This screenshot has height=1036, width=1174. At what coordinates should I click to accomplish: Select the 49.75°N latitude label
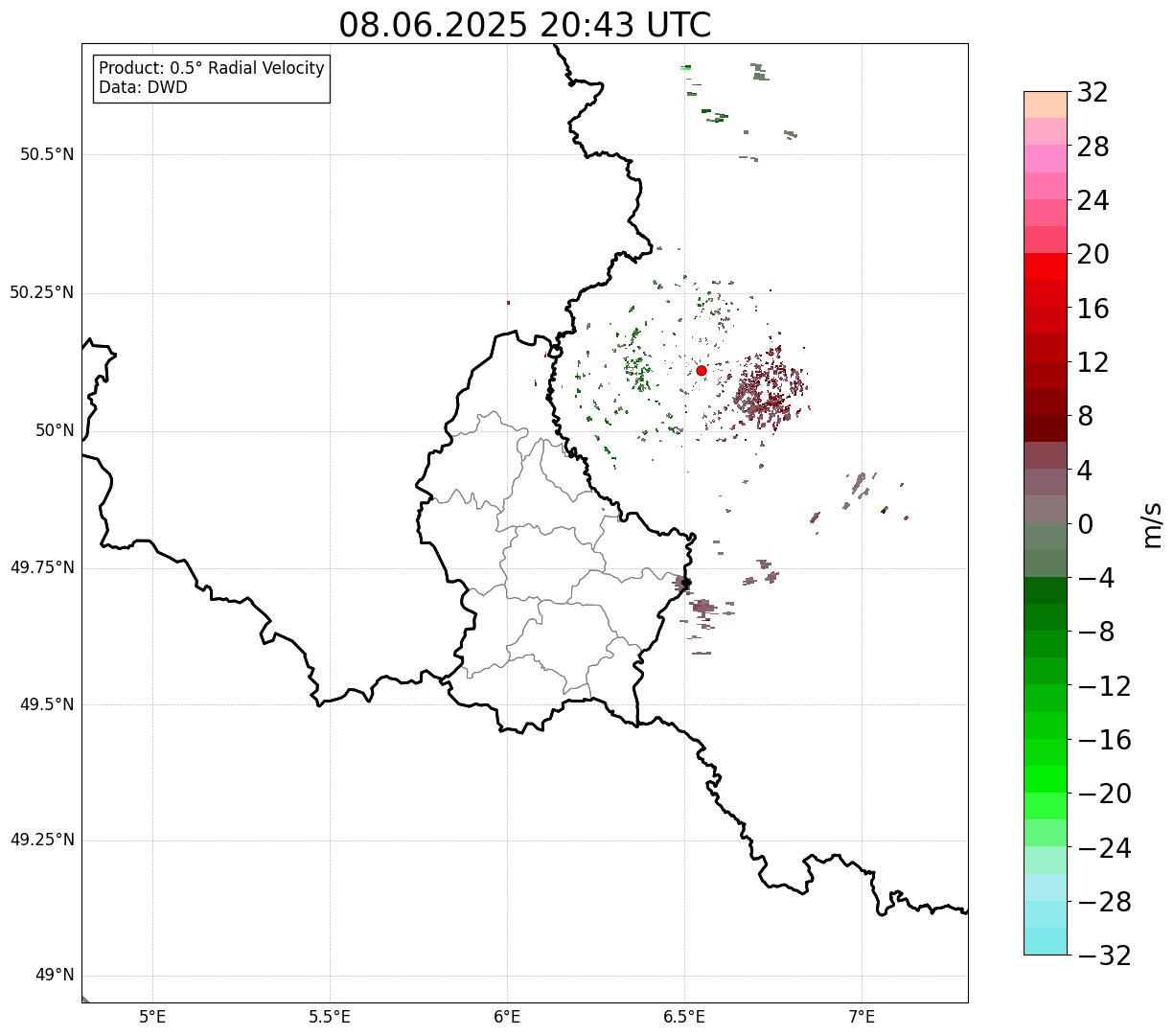[x=42, y=567]
